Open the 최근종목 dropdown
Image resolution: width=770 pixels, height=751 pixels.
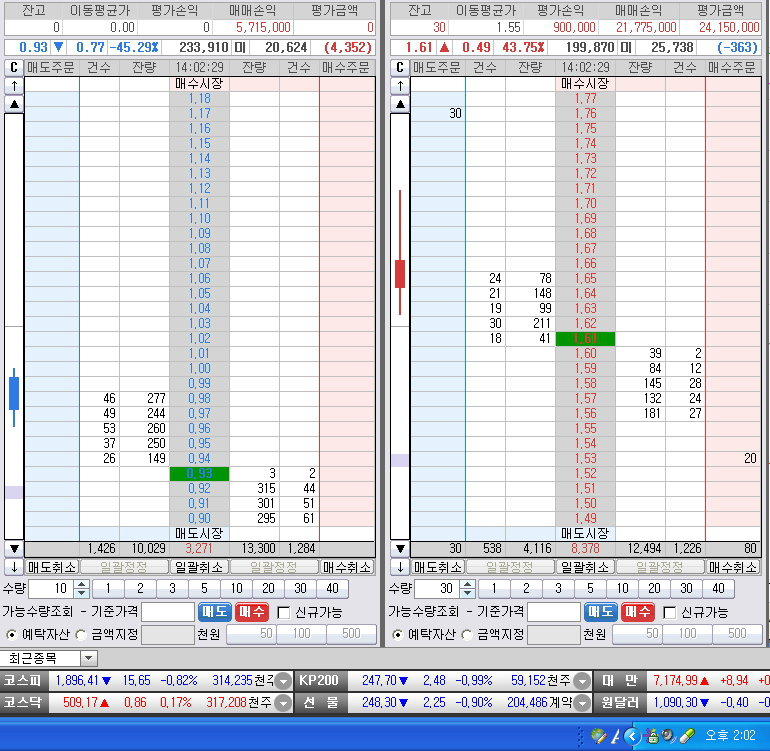(89, 657)
